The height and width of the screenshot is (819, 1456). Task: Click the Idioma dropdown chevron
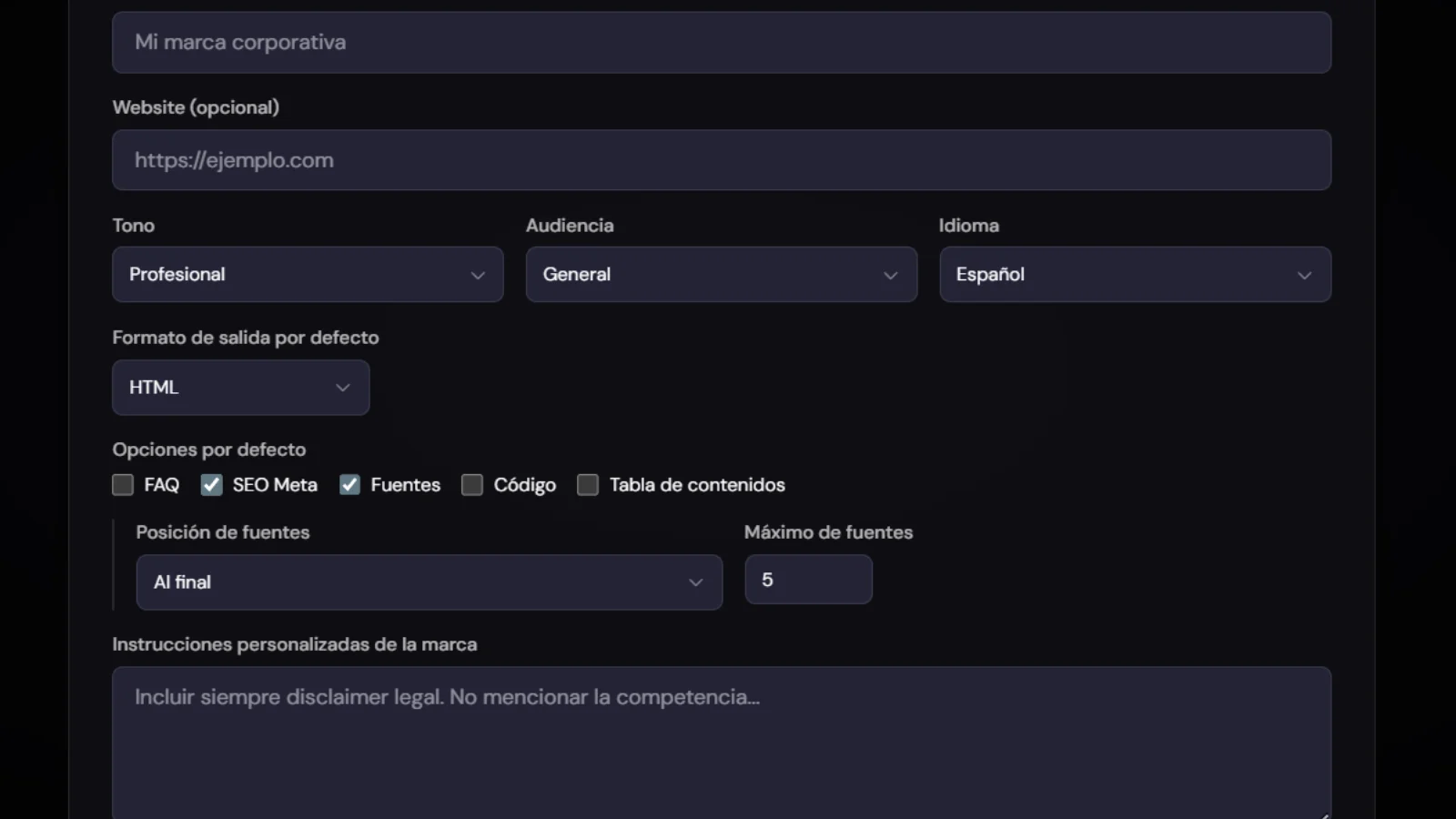click(1305, 274)
